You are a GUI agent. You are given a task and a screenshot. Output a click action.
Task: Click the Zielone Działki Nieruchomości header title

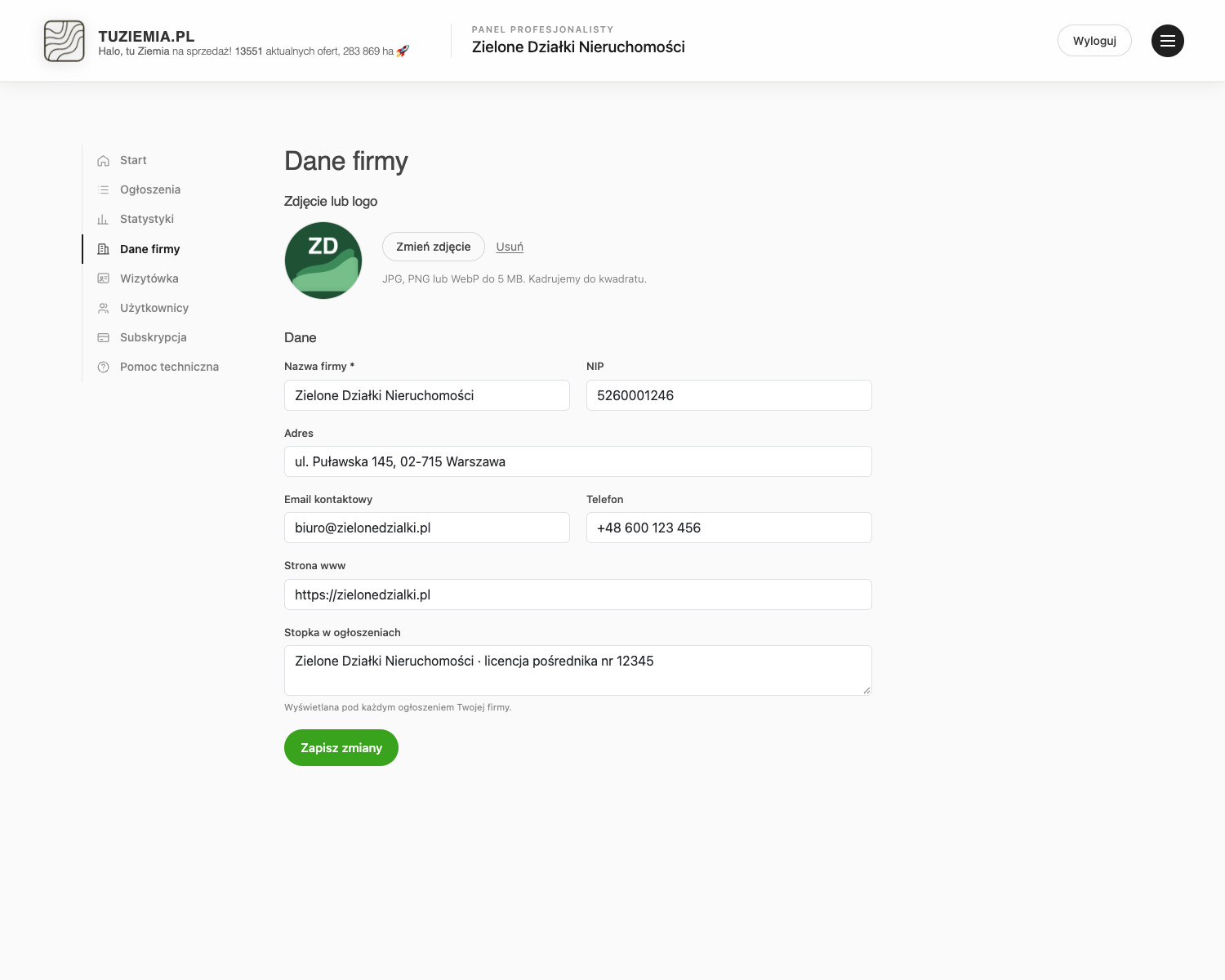(x=578, y=47)
